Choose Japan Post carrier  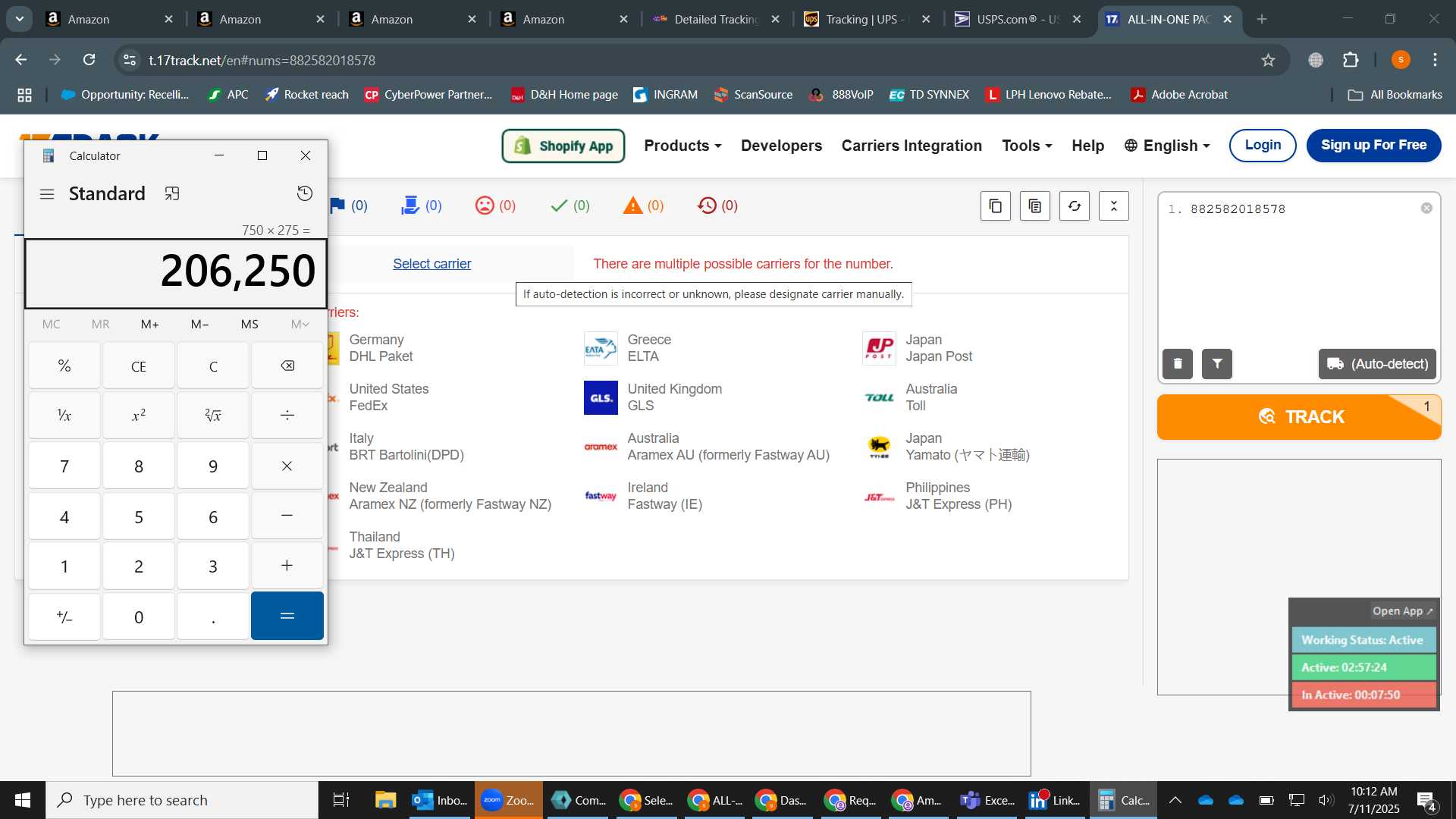[x=918, y=348]
